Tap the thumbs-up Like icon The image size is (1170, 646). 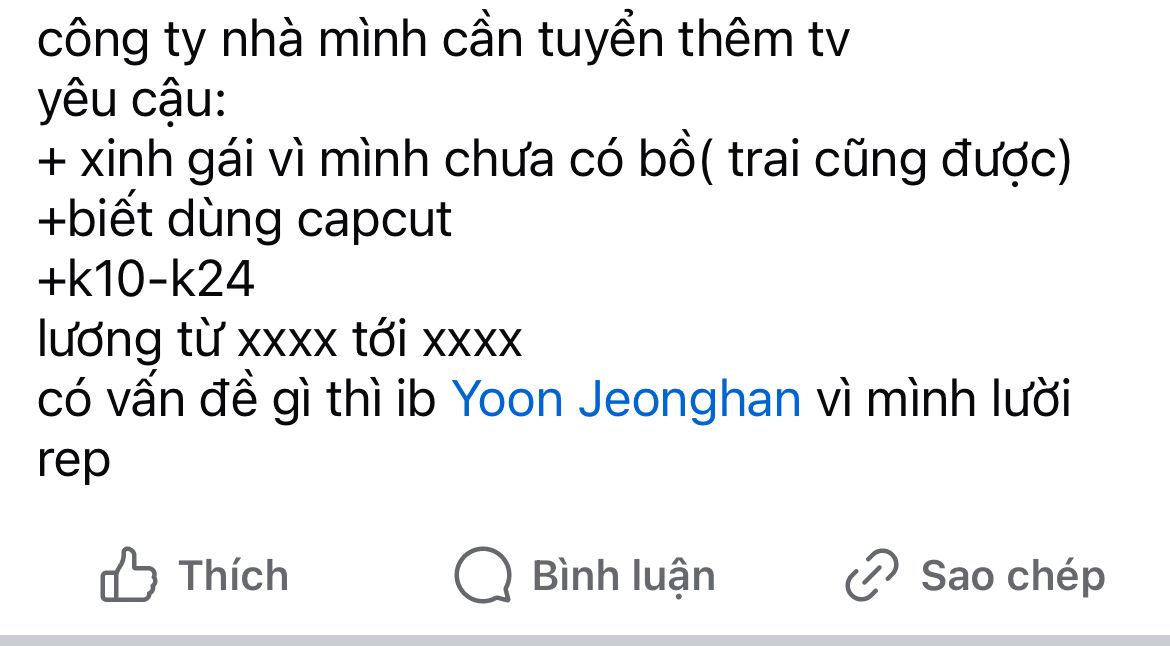click(x=128, y=575)
